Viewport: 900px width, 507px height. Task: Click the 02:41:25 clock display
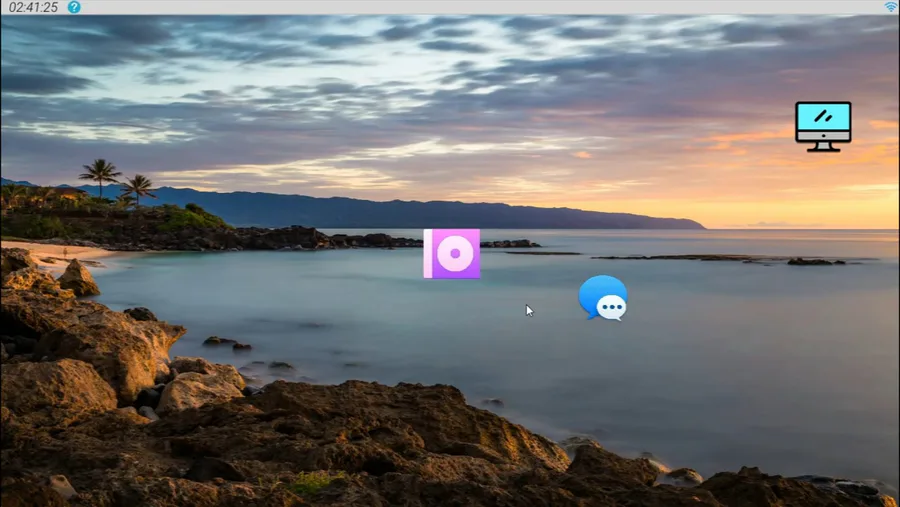pyautogui.click(x=33, y=7)
